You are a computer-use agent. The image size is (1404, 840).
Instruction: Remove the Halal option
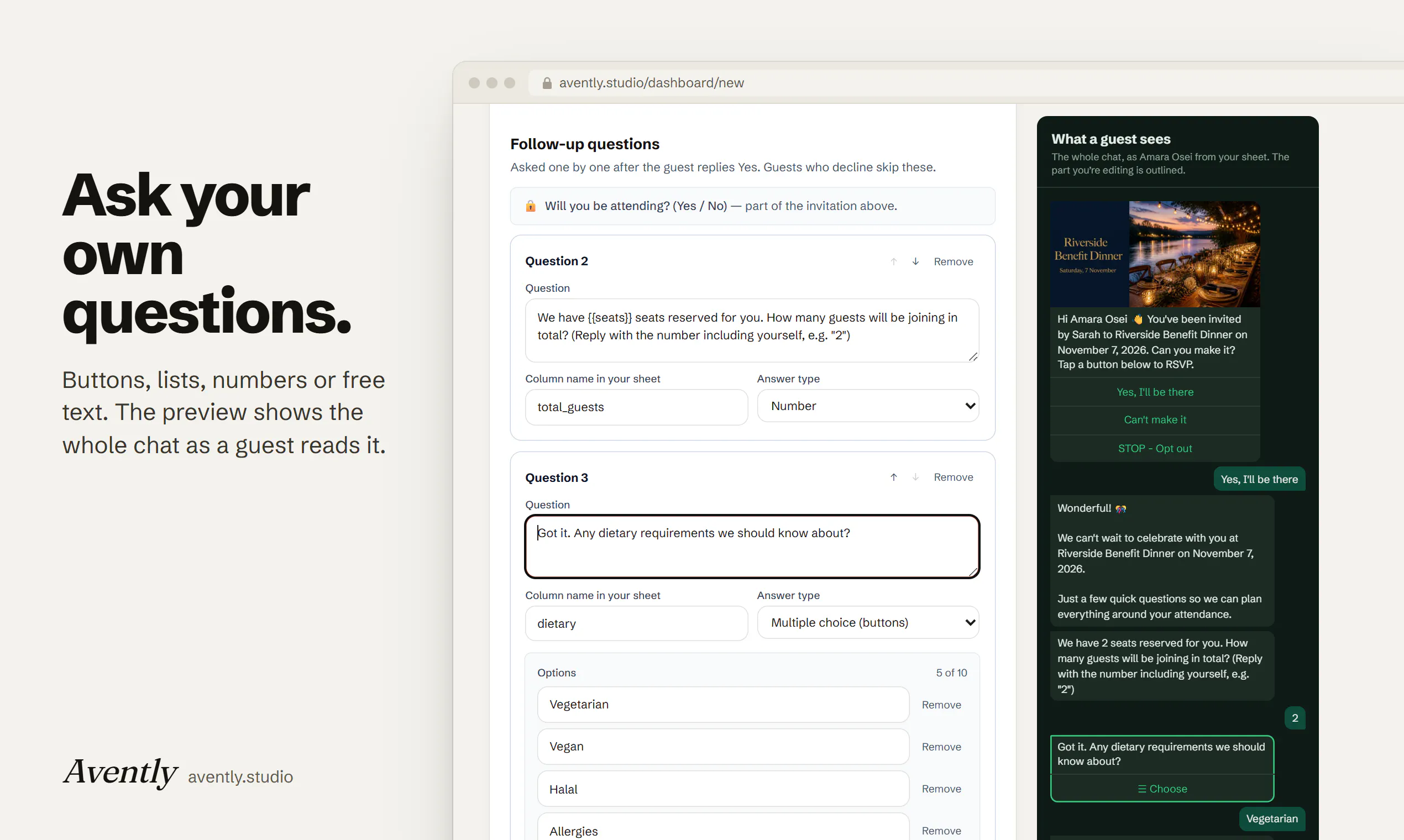pos(941,789)
